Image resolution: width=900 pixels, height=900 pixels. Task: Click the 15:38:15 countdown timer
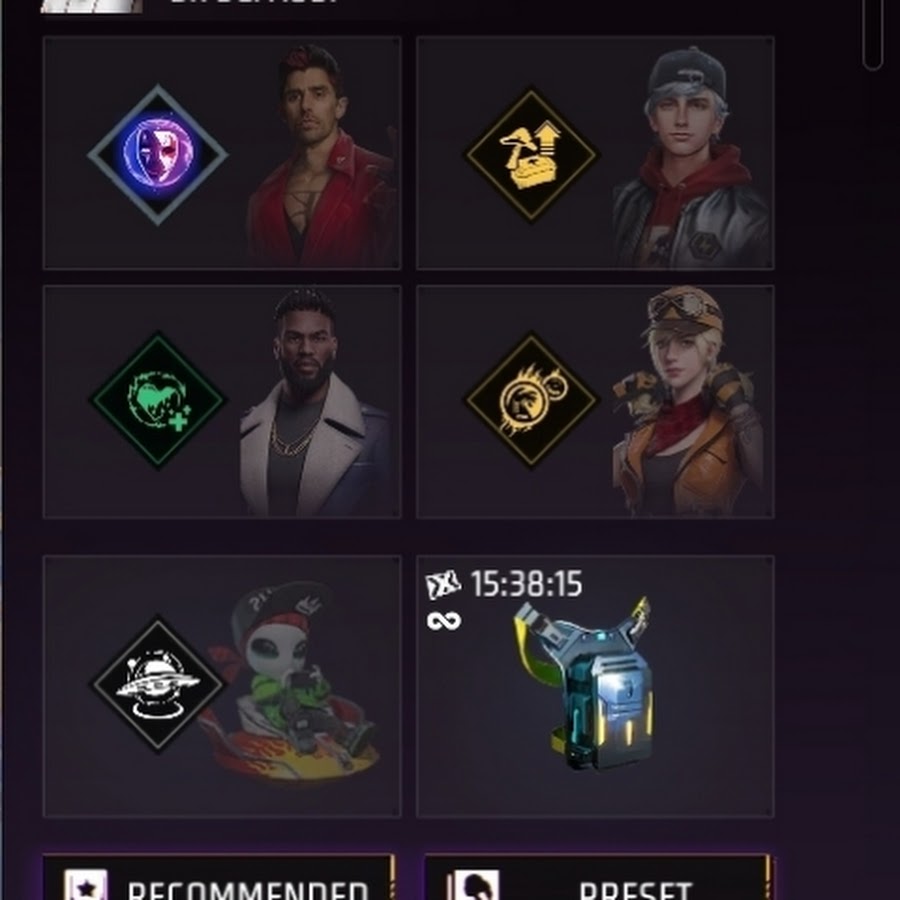tap(526, 584)
